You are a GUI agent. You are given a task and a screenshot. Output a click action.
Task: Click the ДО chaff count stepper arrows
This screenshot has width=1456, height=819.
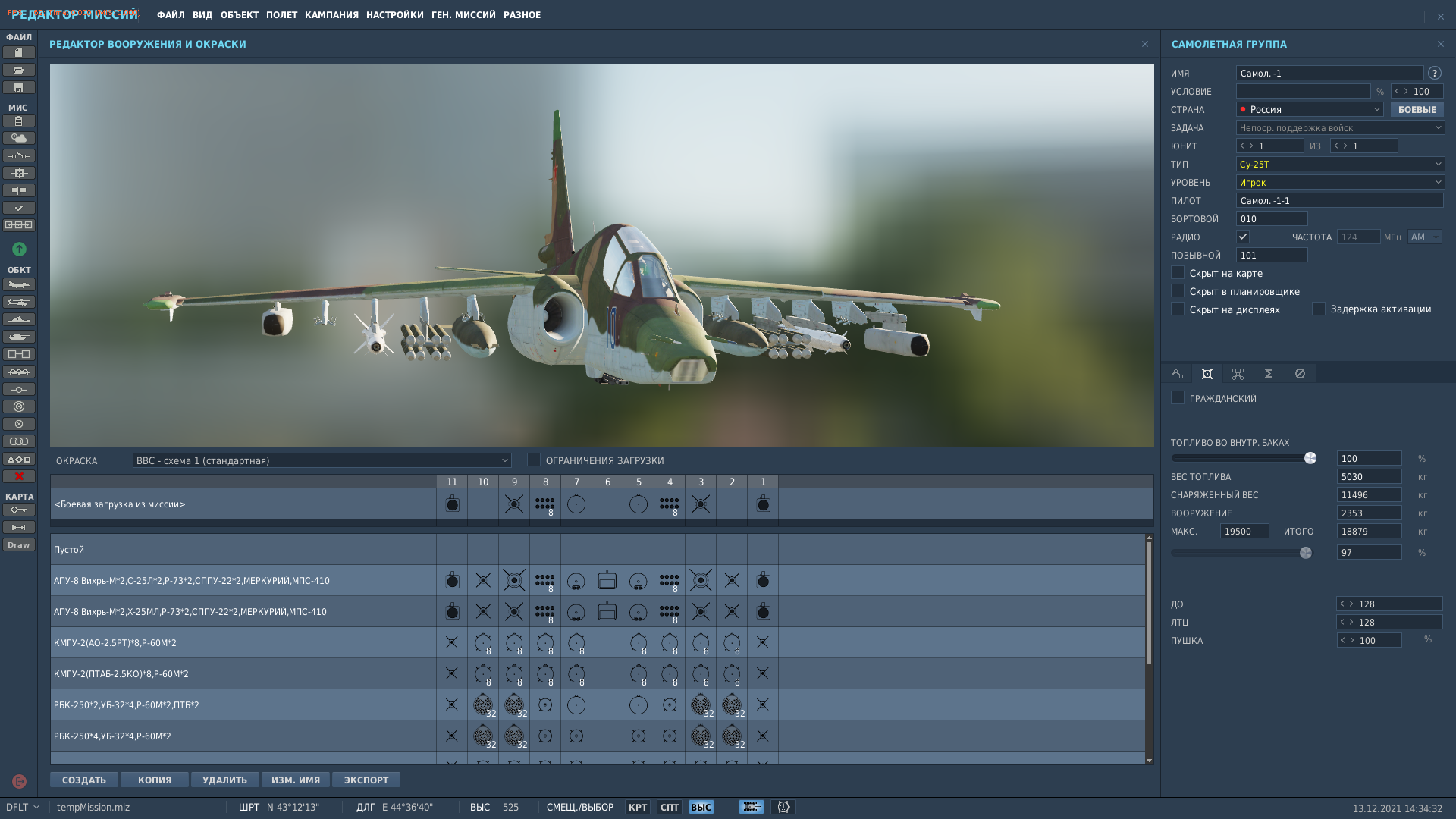tap(1347, 604)
